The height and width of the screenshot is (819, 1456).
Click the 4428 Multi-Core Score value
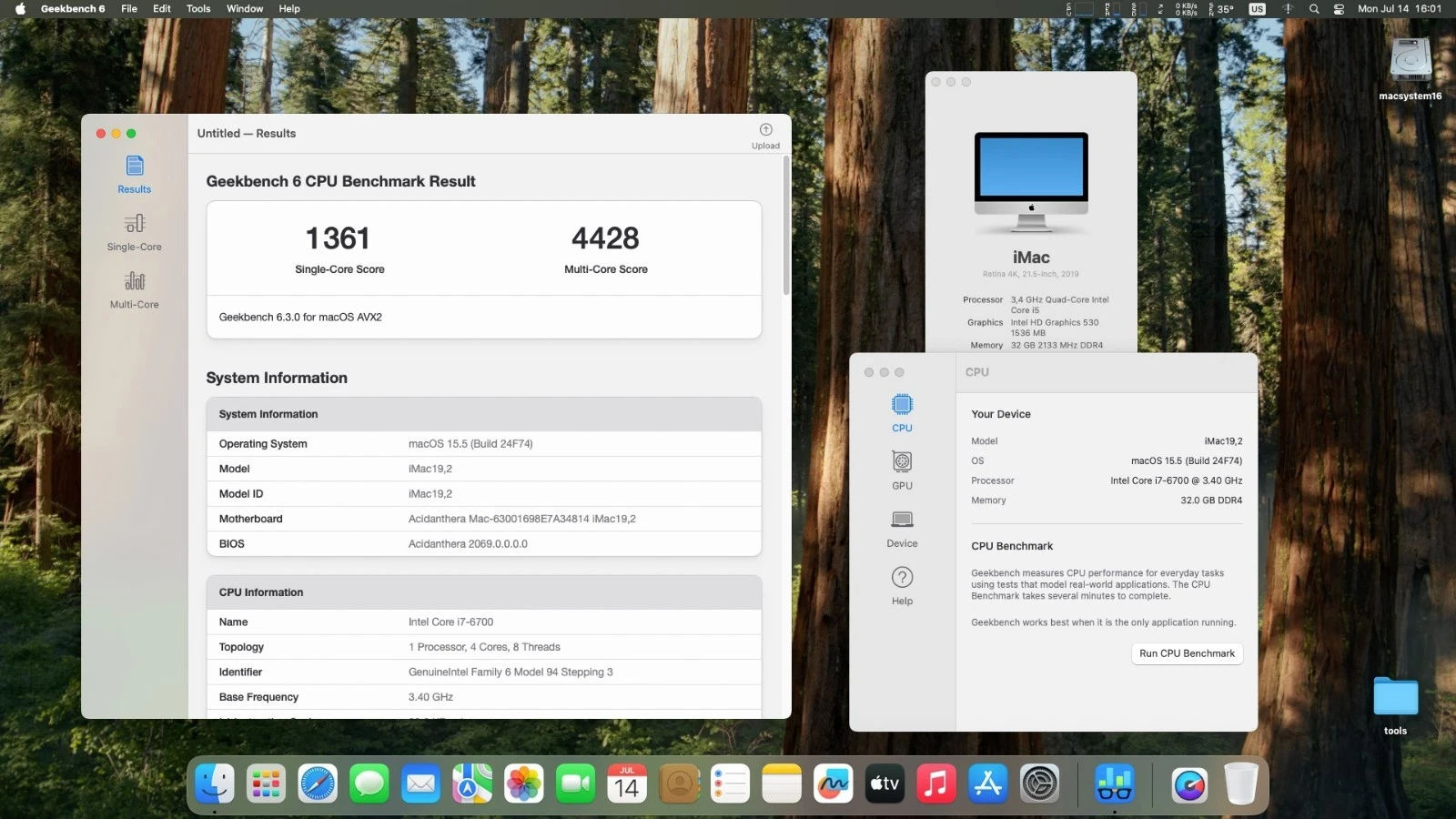[605, 238]
